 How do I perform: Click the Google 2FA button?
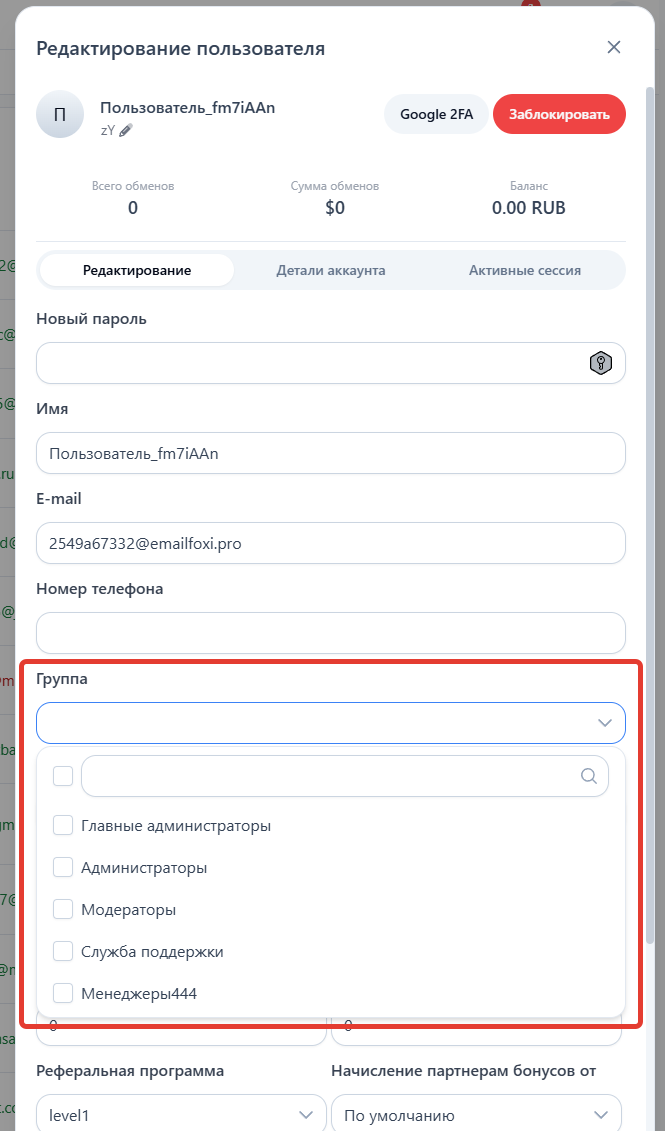437,114
